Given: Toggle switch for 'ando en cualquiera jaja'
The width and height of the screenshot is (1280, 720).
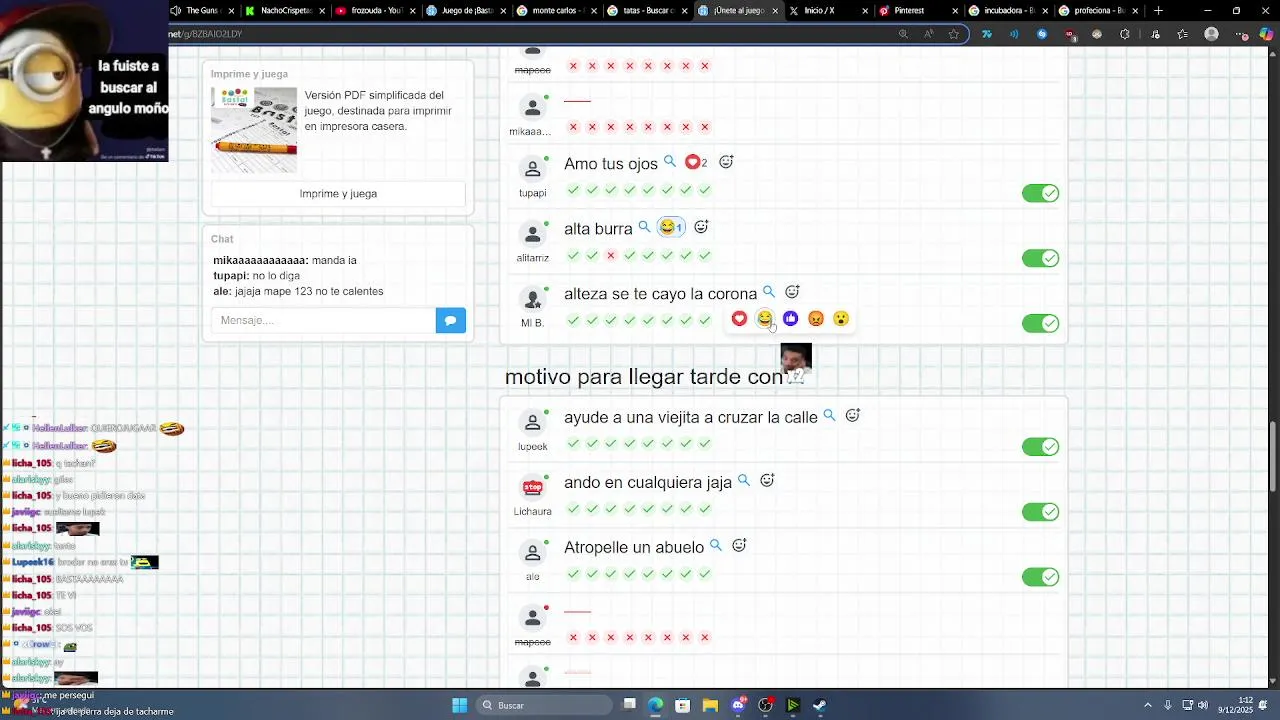Looking at the screenshot, I should 1040,511.
